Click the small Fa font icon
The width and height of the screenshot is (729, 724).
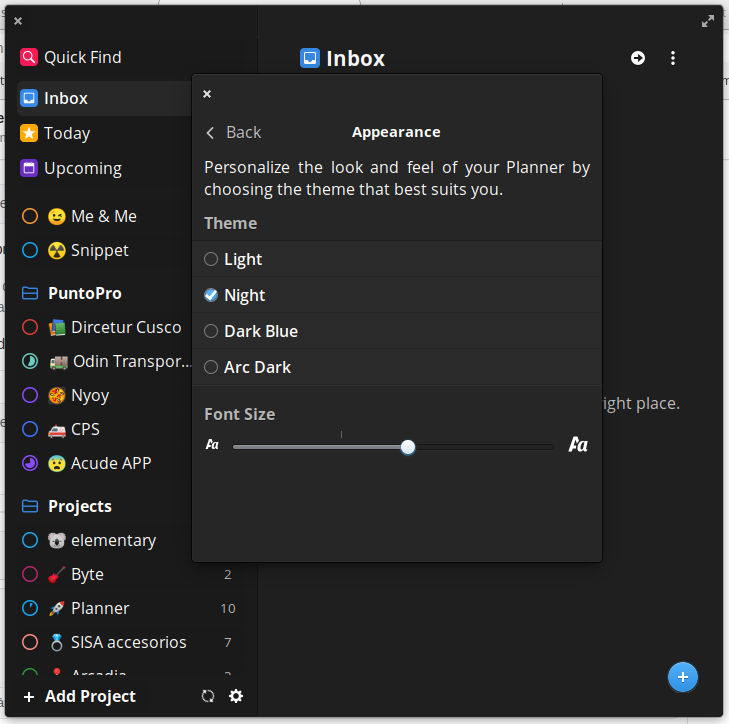pyautogui.click(x=212, y=445)
